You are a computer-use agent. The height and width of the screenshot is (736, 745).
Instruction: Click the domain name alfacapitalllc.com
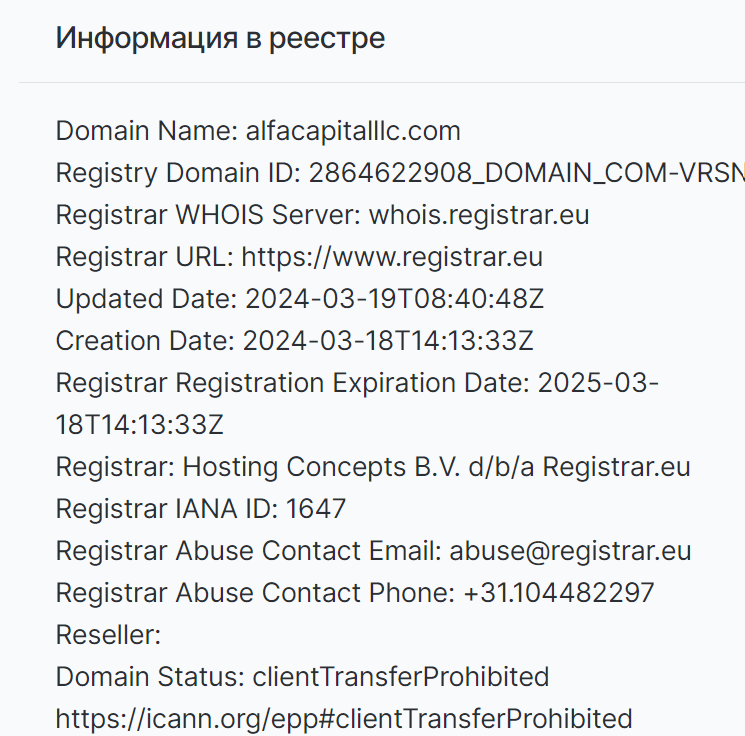tap(353, 131)
